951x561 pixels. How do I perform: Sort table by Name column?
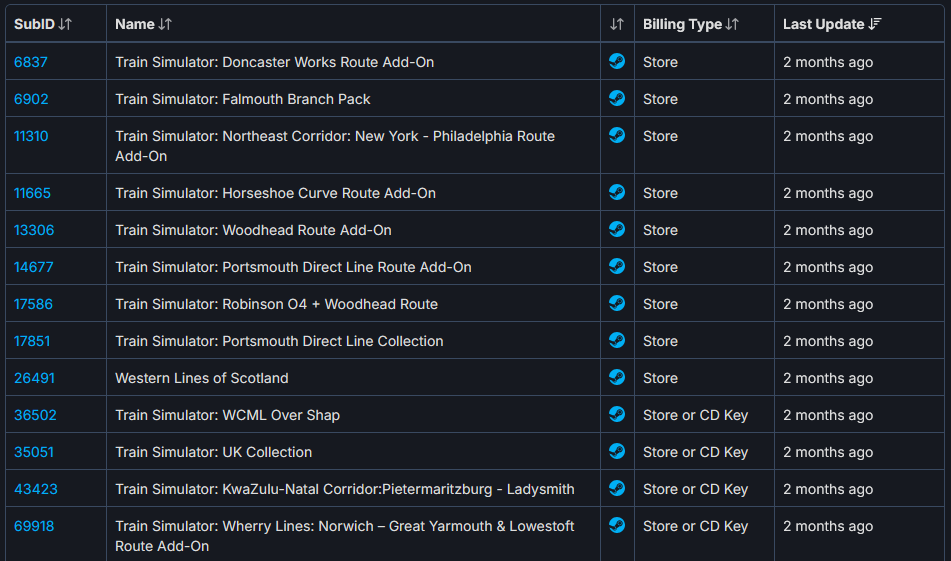click(144, 24)
